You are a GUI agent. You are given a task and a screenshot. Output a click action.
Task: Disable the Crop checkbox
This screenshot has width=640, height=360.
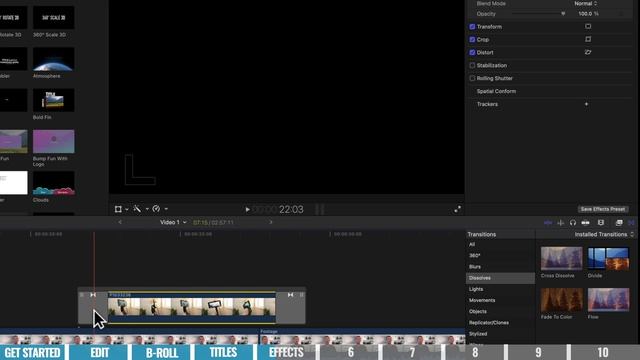tap(472, 40)
